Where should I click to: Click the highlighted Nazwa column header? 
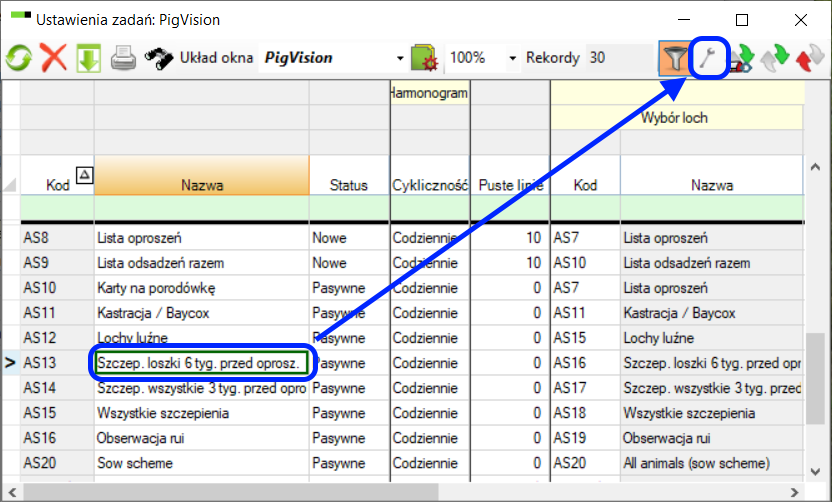click(202, 176)
